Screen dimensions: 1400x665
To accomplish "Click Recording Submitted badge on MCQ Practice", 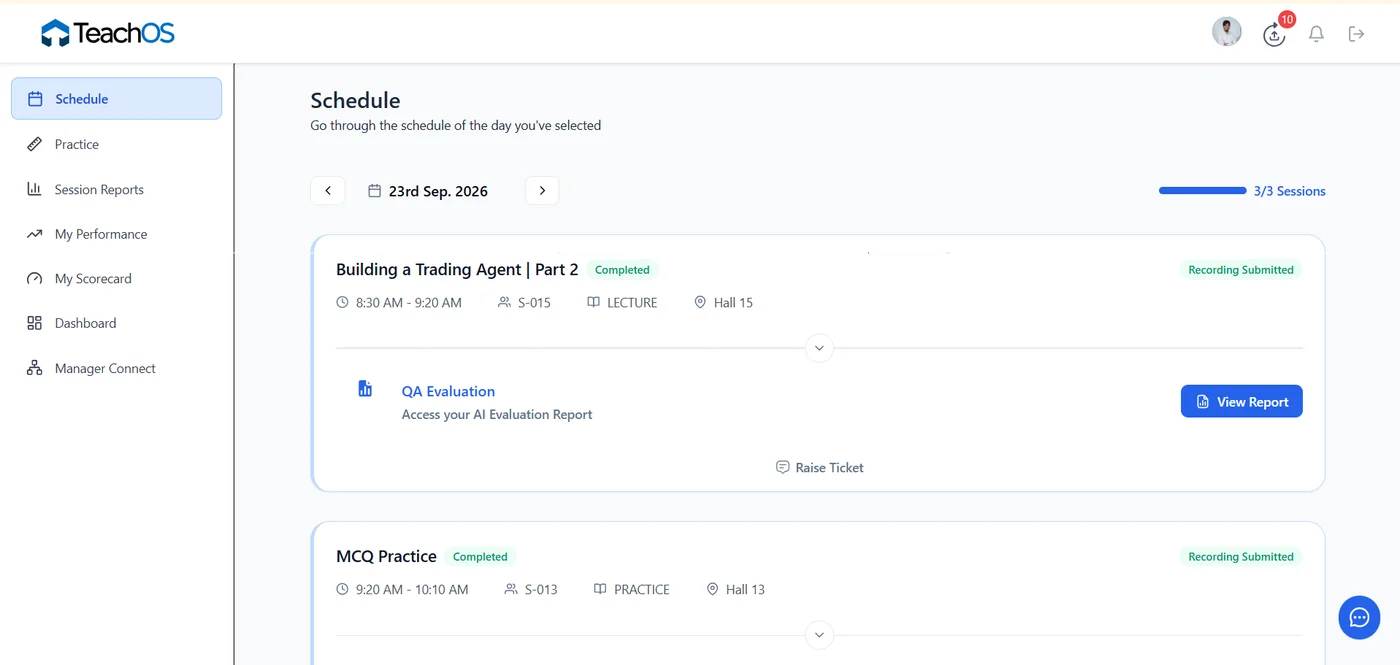I will [x=1241, y=557].
